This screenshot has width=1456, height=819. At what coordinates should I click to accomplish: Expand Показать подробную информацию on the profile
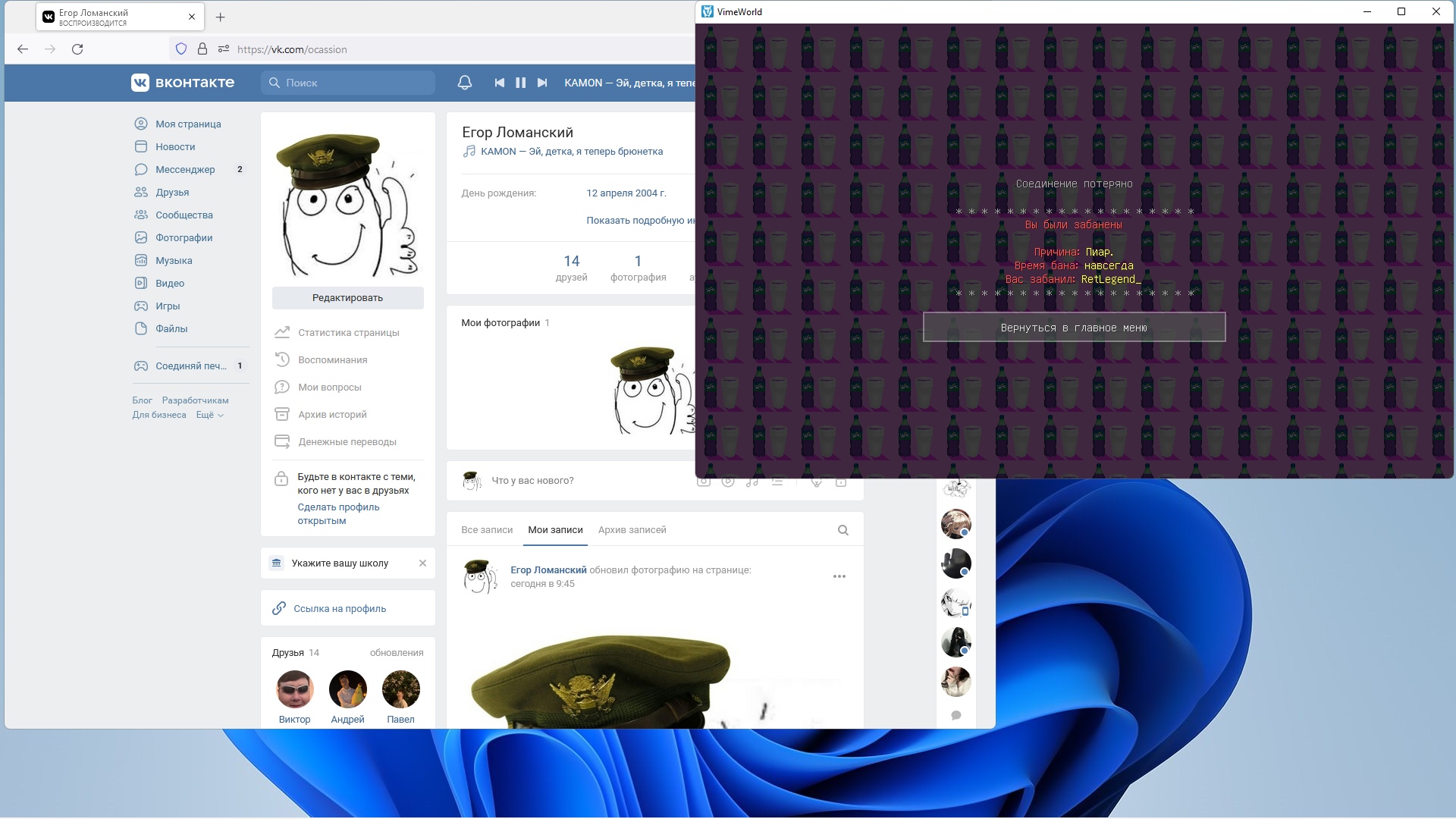tap(641, 220)
